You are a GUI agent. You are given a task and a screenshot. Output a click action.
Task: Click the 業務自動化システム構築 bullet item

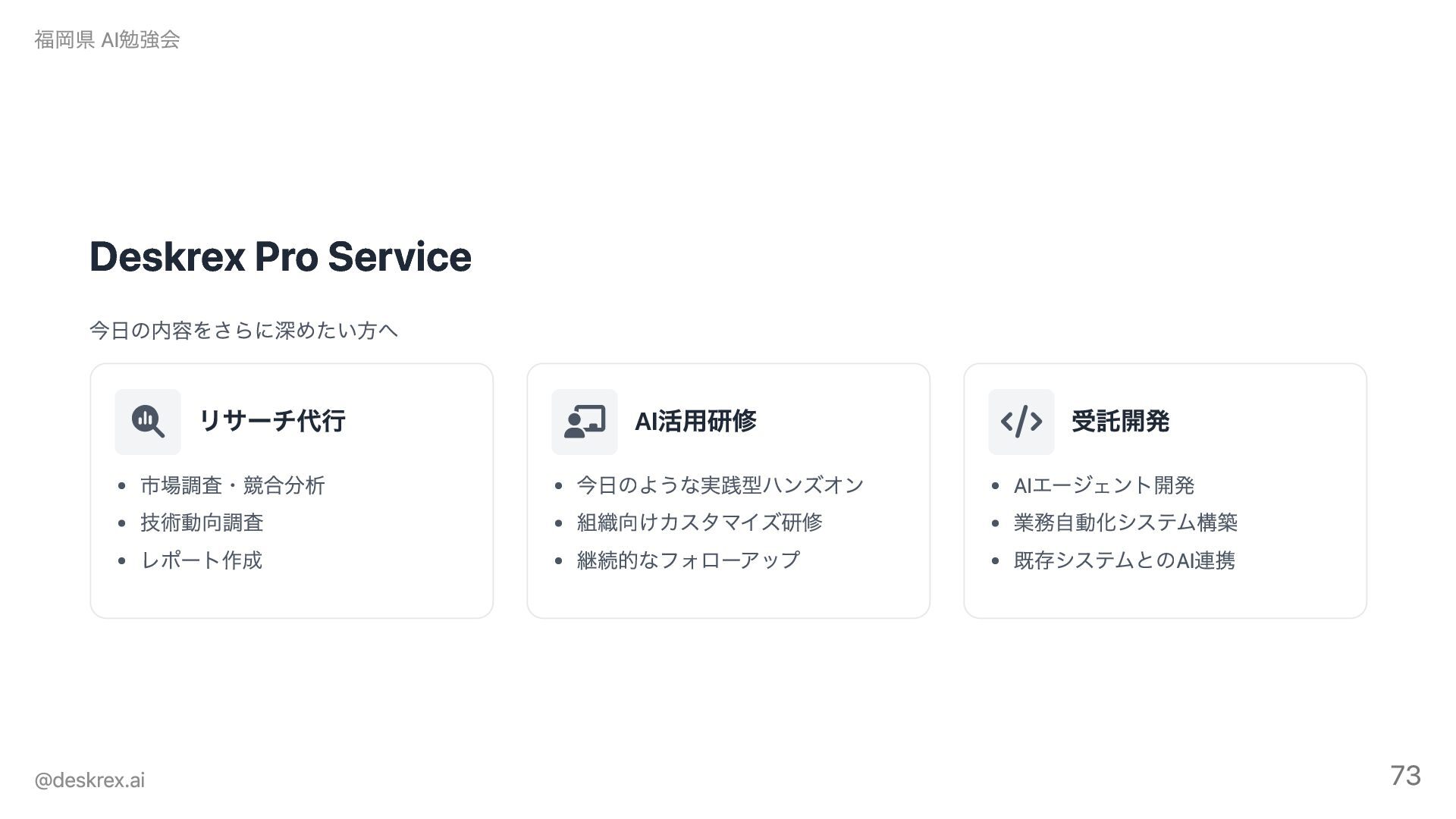[1125, 522]
